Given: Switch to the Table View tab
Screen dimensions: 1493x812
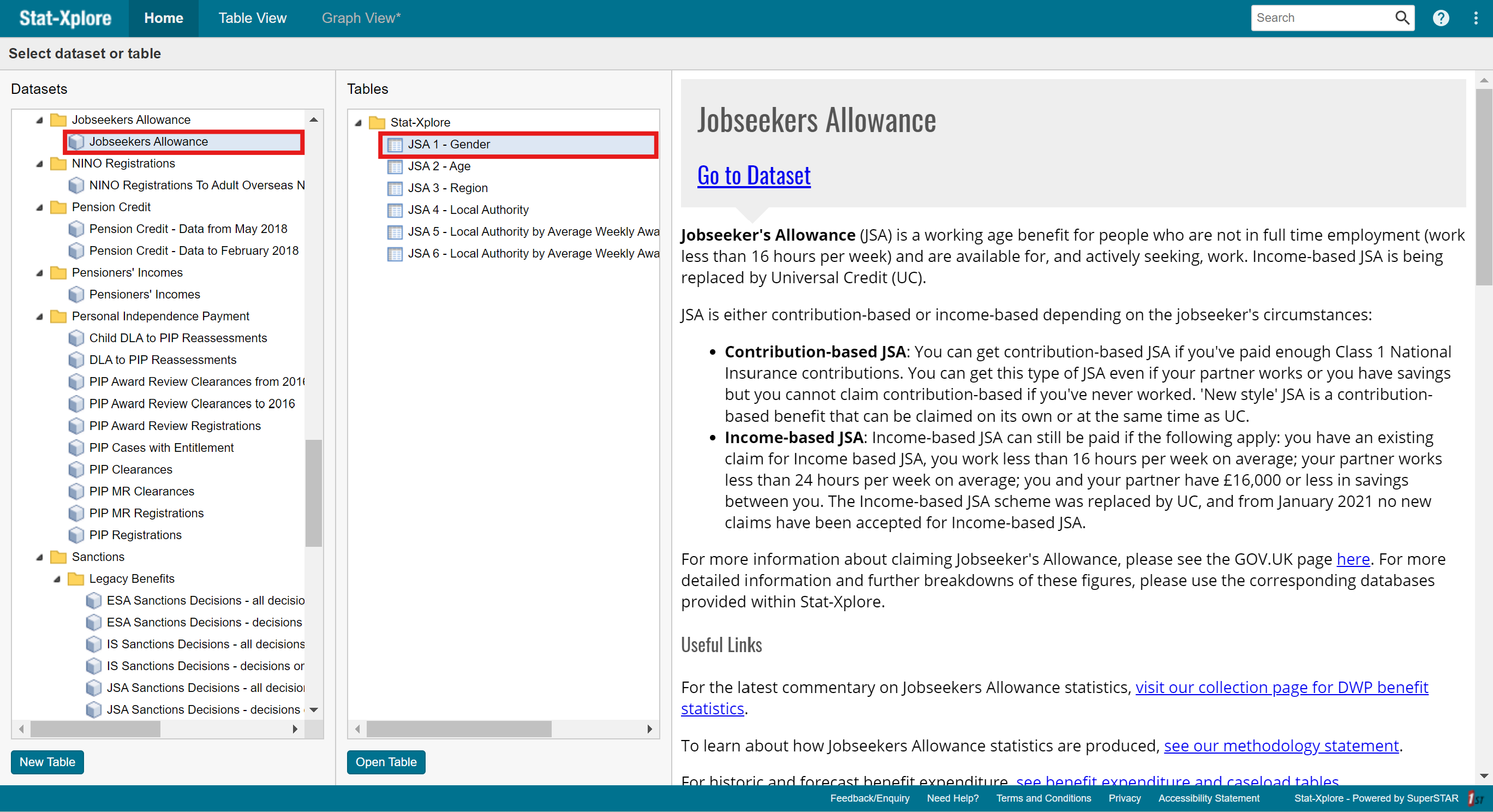Looking at the screenshot, I should pos(252,18).
